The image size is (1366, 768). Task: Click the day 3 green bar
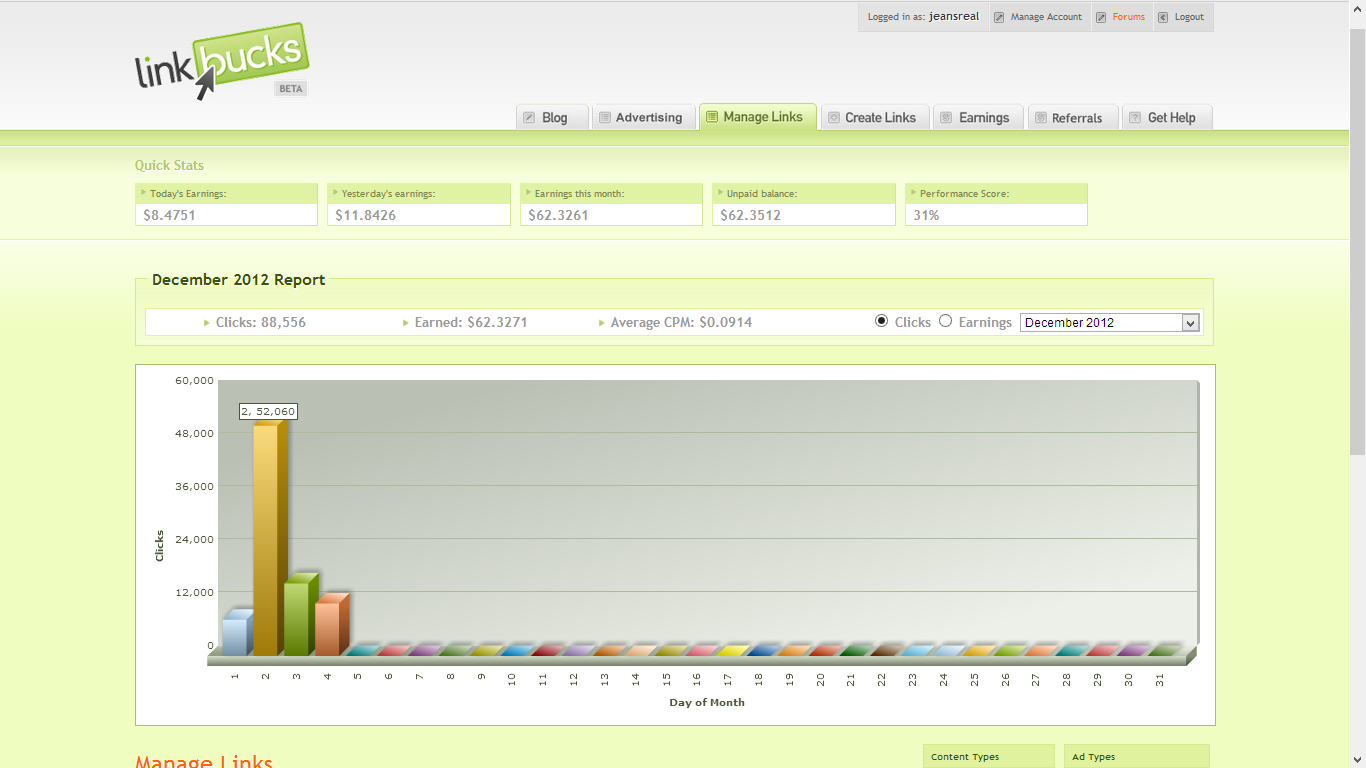(299, 617)
